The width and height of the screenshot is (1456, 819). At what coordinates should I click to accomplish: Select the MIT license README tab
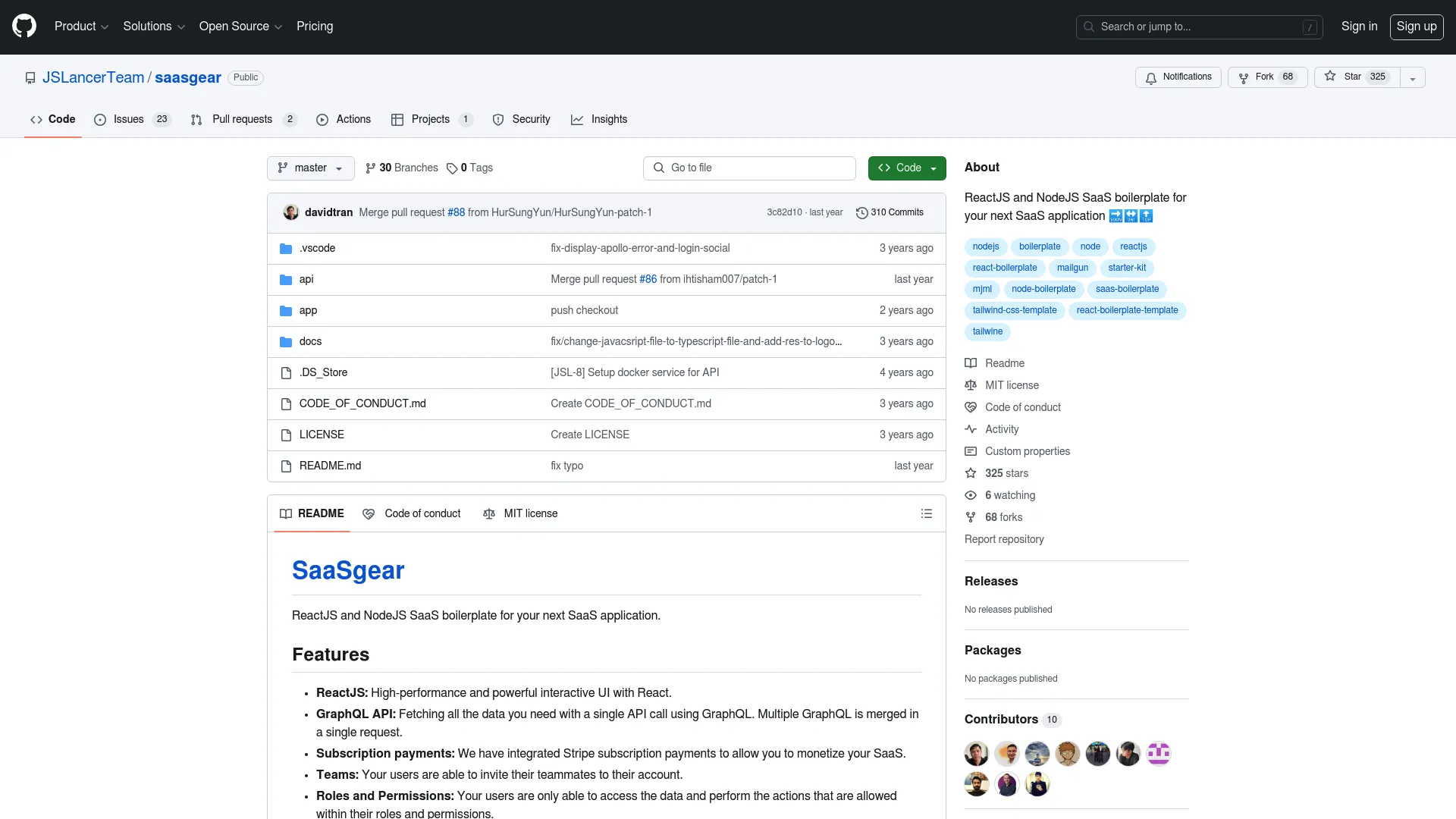pyautogui.click(x=520, y=514)
